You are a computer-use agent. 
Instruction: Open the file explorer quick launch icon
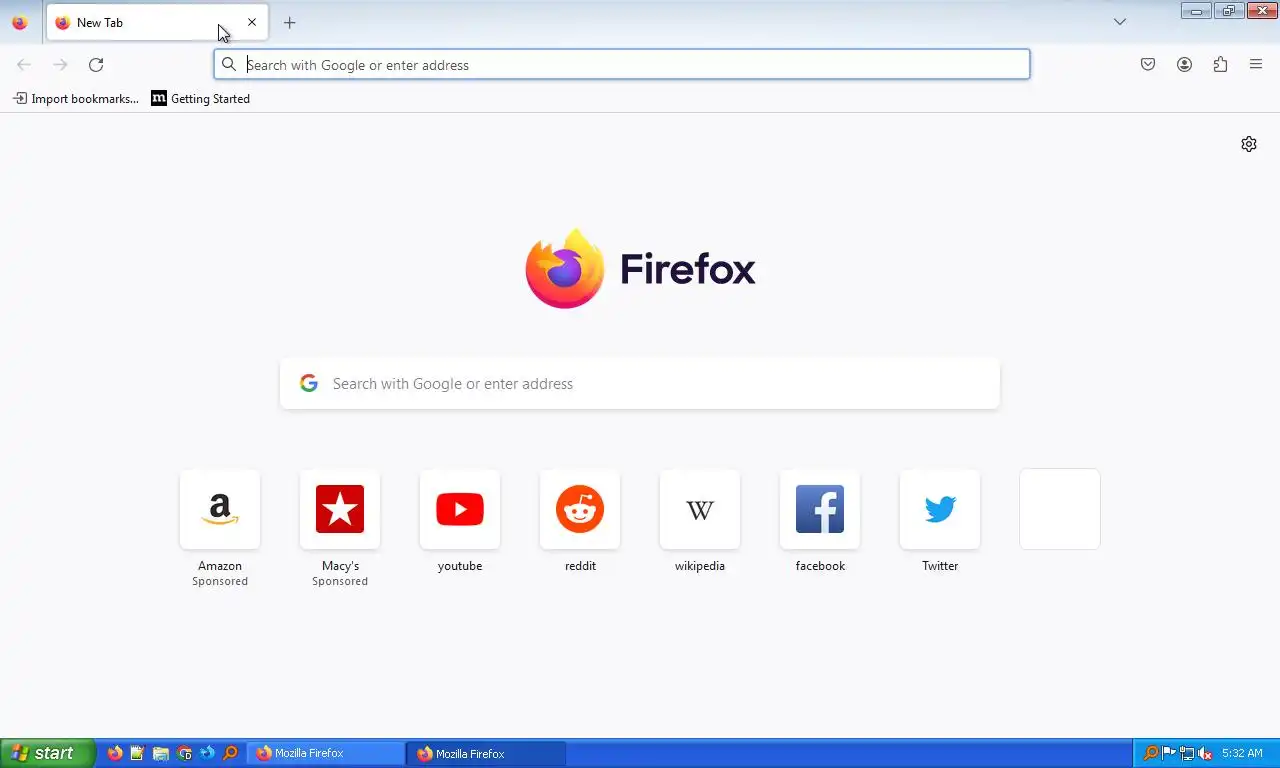point(161,753)
